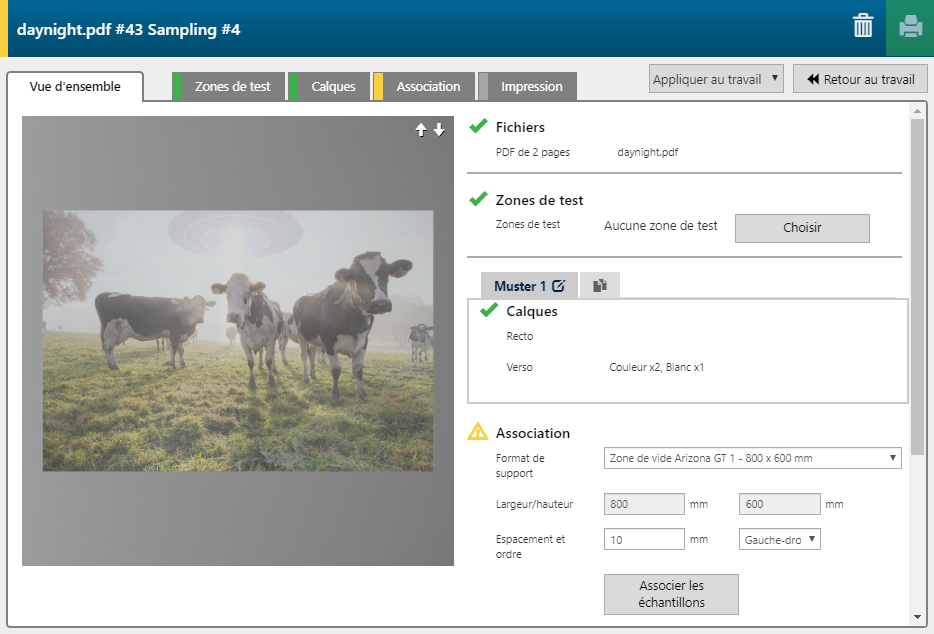Click the cows preview image

238,340
